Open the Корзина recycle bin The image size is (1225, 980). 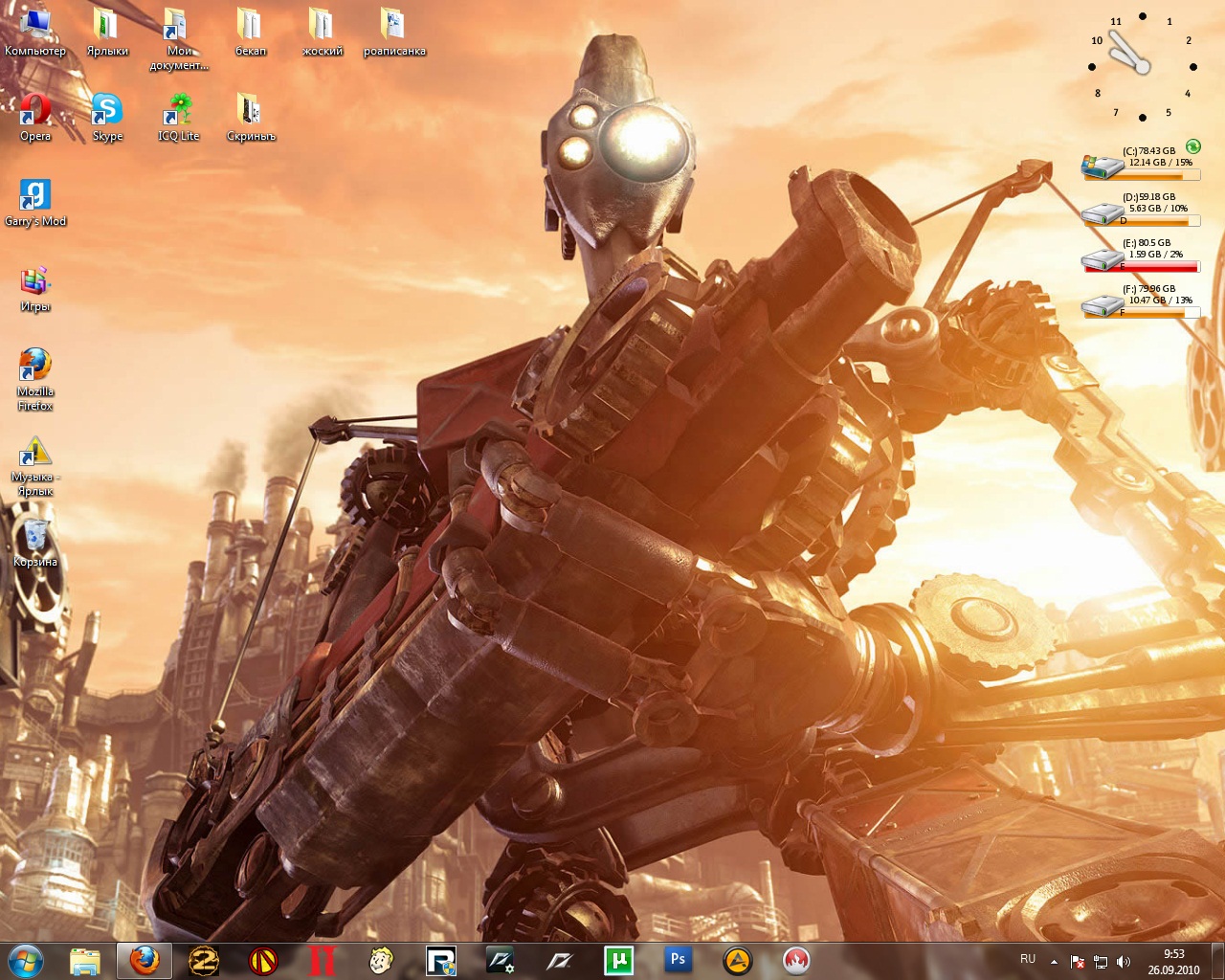tap(35, 542)
